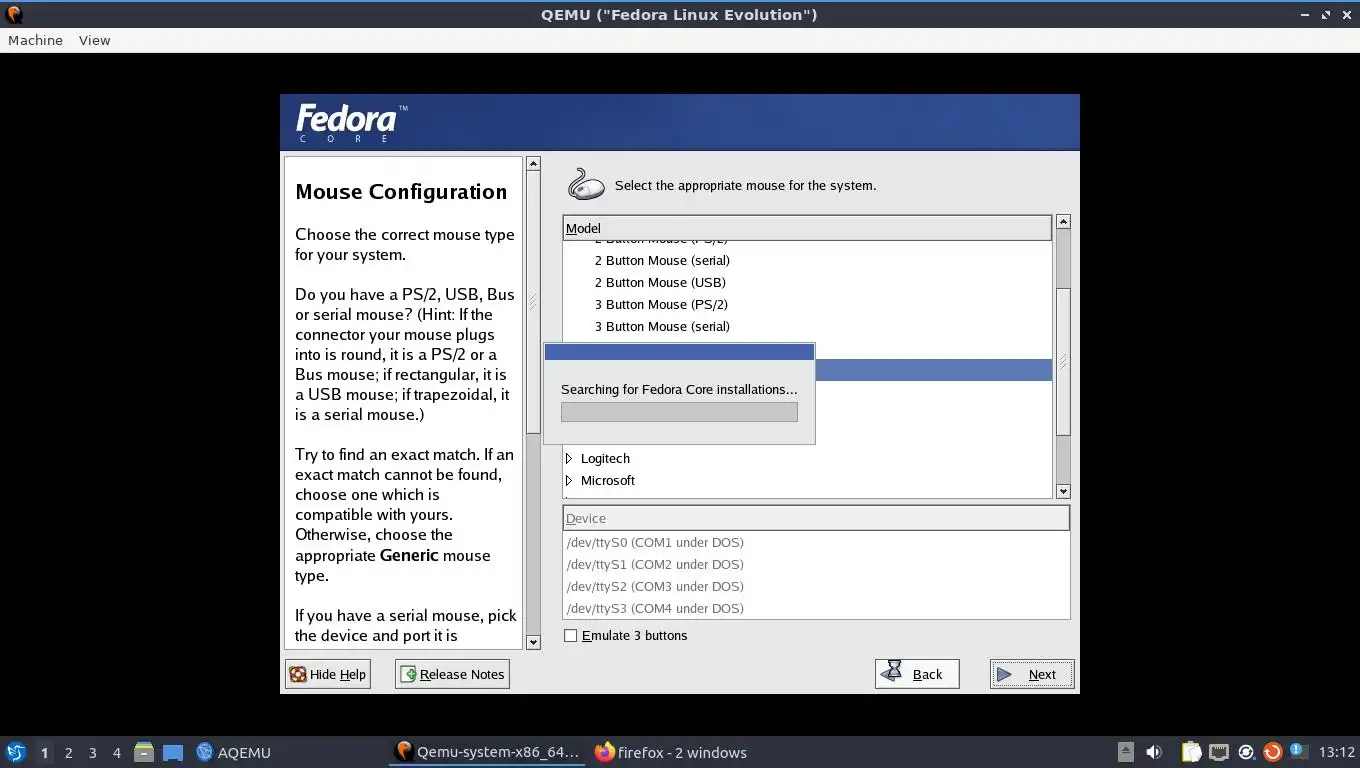Image resolution: width=1360 pixels, height=768 pixels.
Task: Click the Searching progress bar
Action: [679, 411]
